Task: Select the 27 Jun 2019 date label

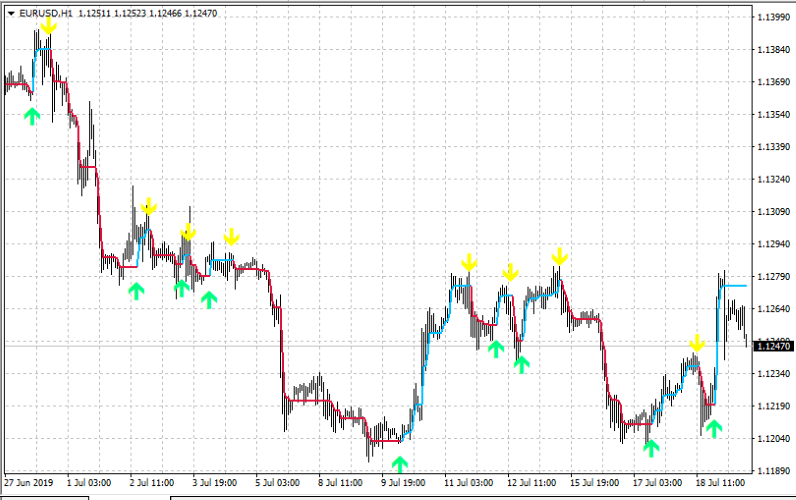Action: pyautogui.click(x=28, y=483)
